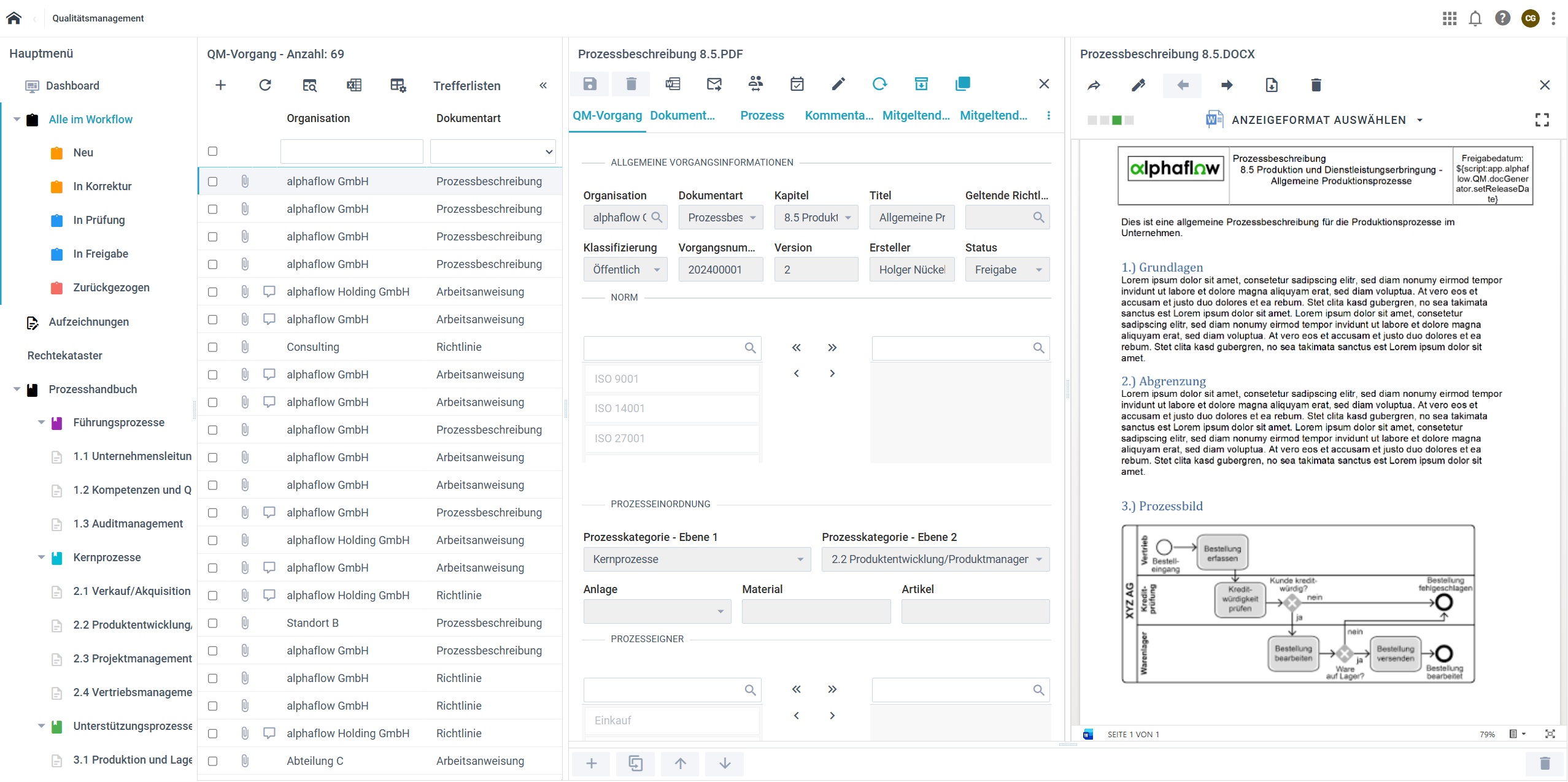The image size is (1568, 782).
Task: Click the Trefferlisten button
Action: (x=466, y=86)
